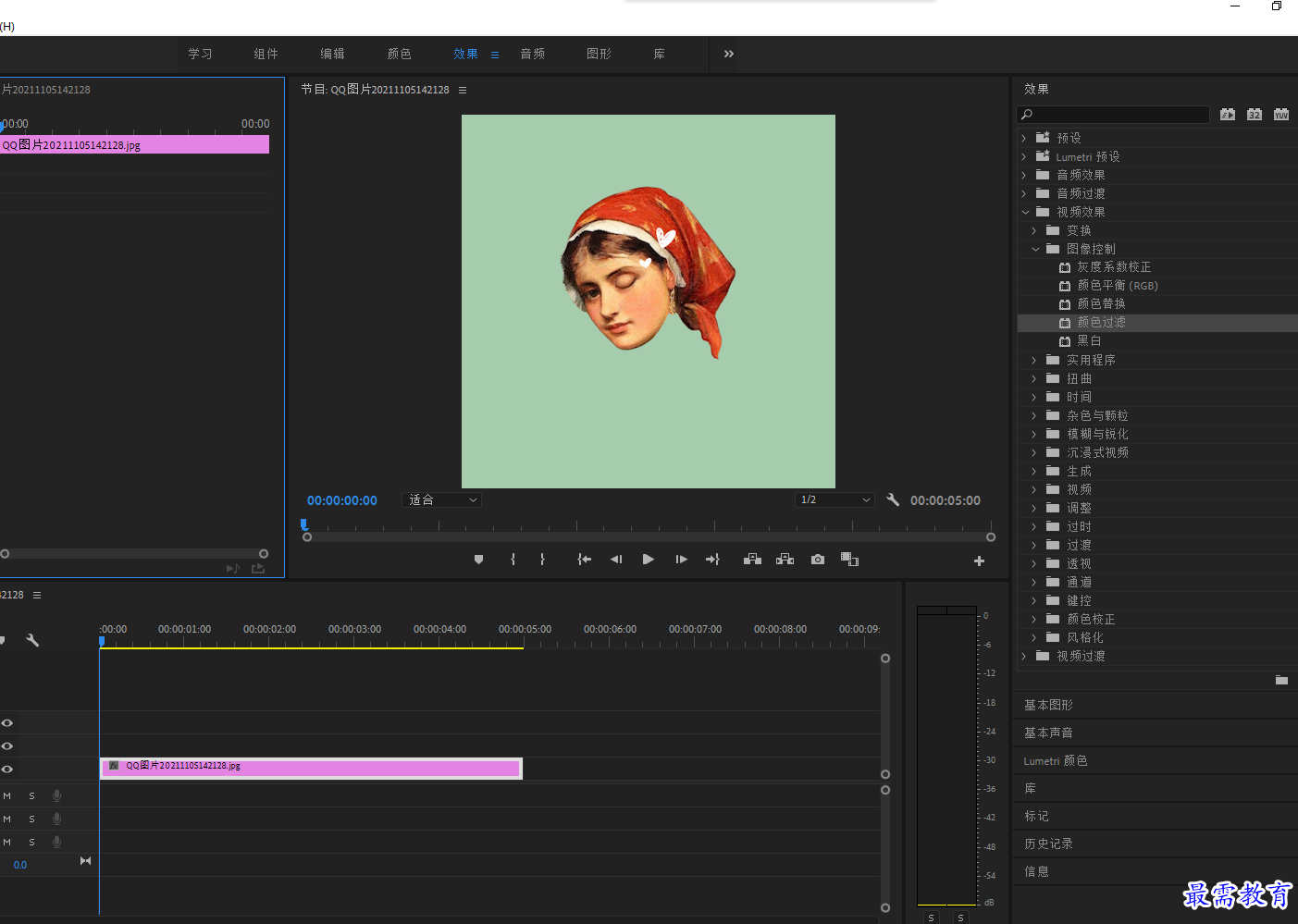1298x924 pixels.
Task: Toggle visibility of middle video track
Action: 6,745
